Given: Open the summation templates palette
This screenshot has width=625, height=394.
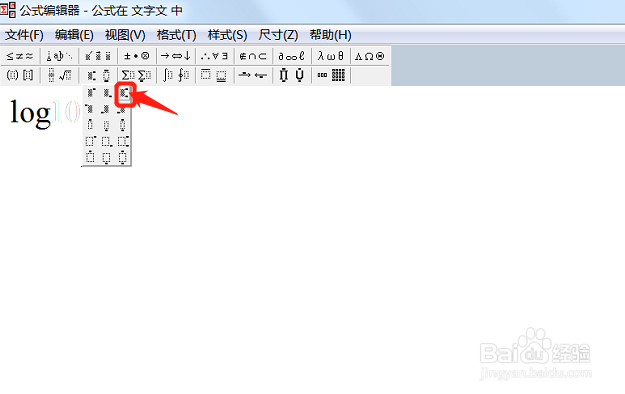Looking at the screenshot, I should pos(137,75).
